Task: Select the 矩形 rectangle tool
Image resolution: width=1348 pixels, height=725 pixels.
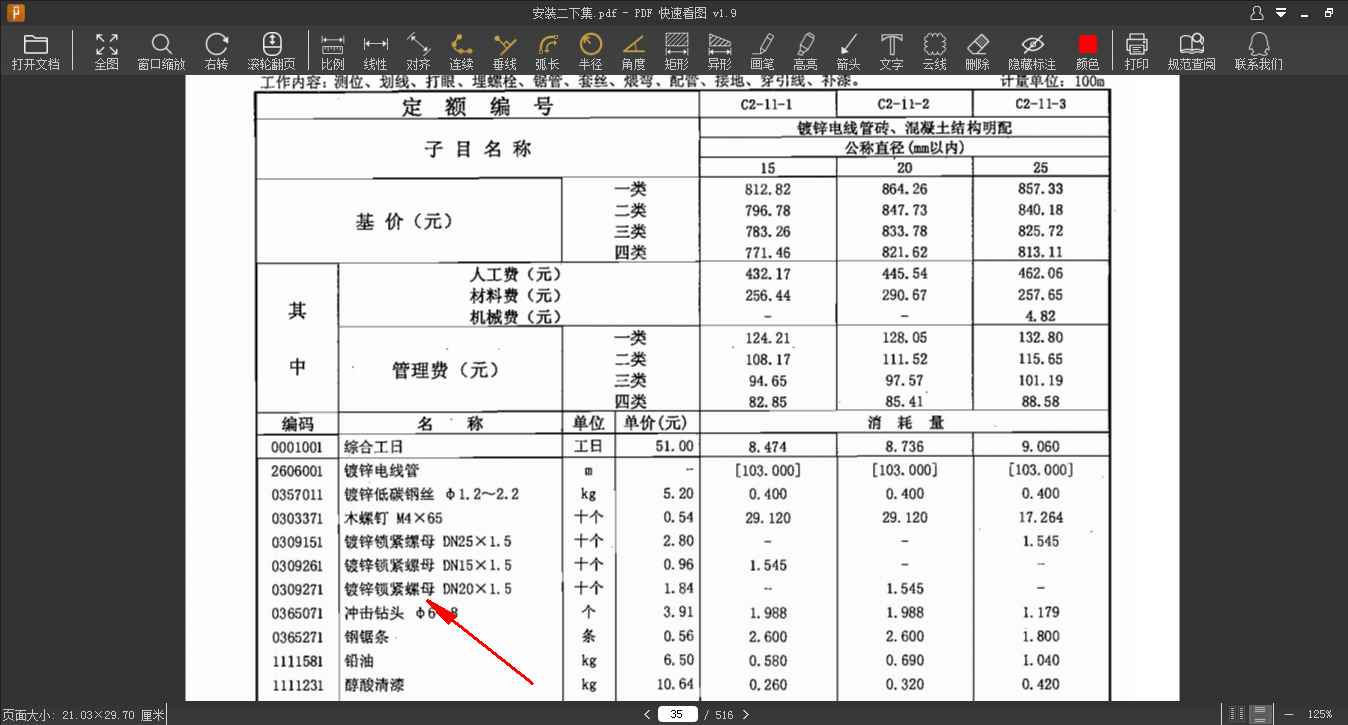Action: (x=677, y=52)
